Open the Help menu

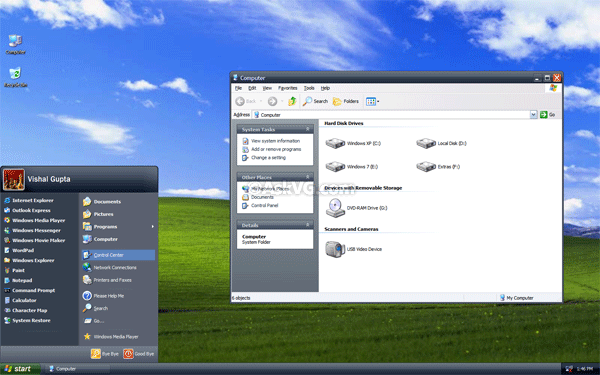(x=325, y=88)
